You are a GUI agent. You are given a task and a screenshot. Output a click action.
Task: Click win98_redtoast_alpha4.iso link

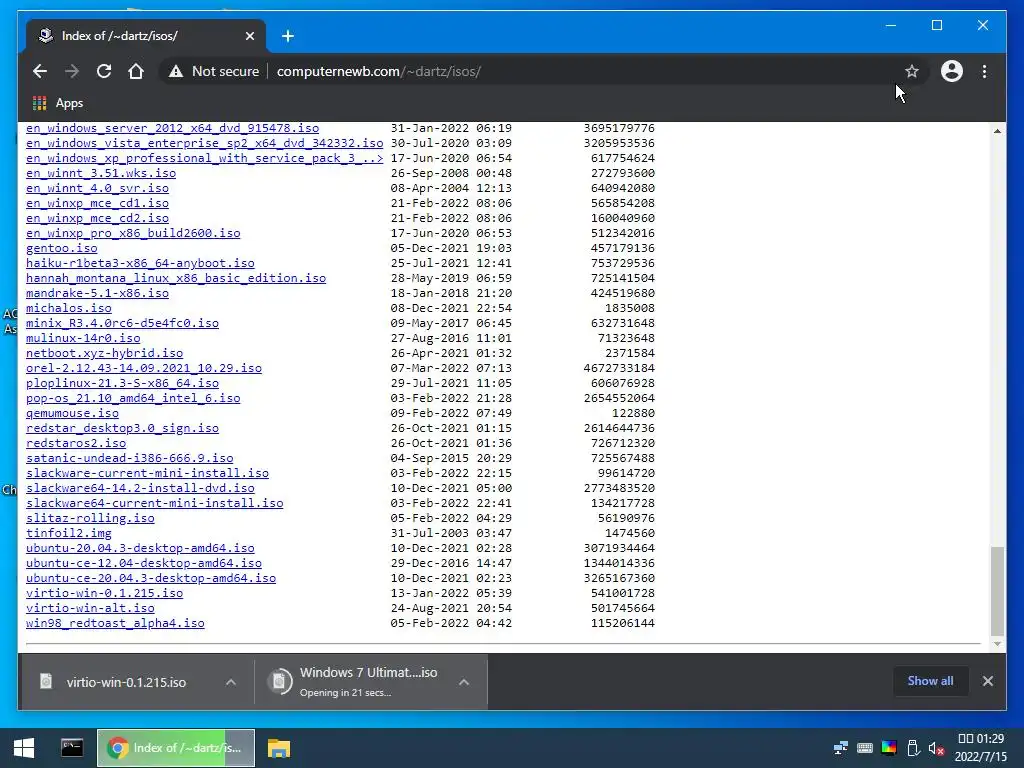click(x=115, y=624)
